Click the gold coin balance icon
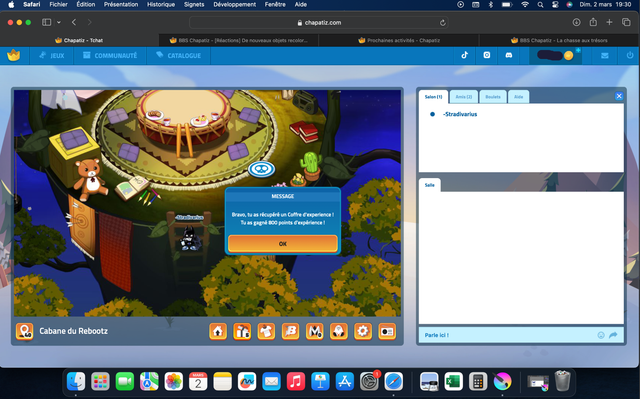The image size is (640, 399). click(569, 55)
